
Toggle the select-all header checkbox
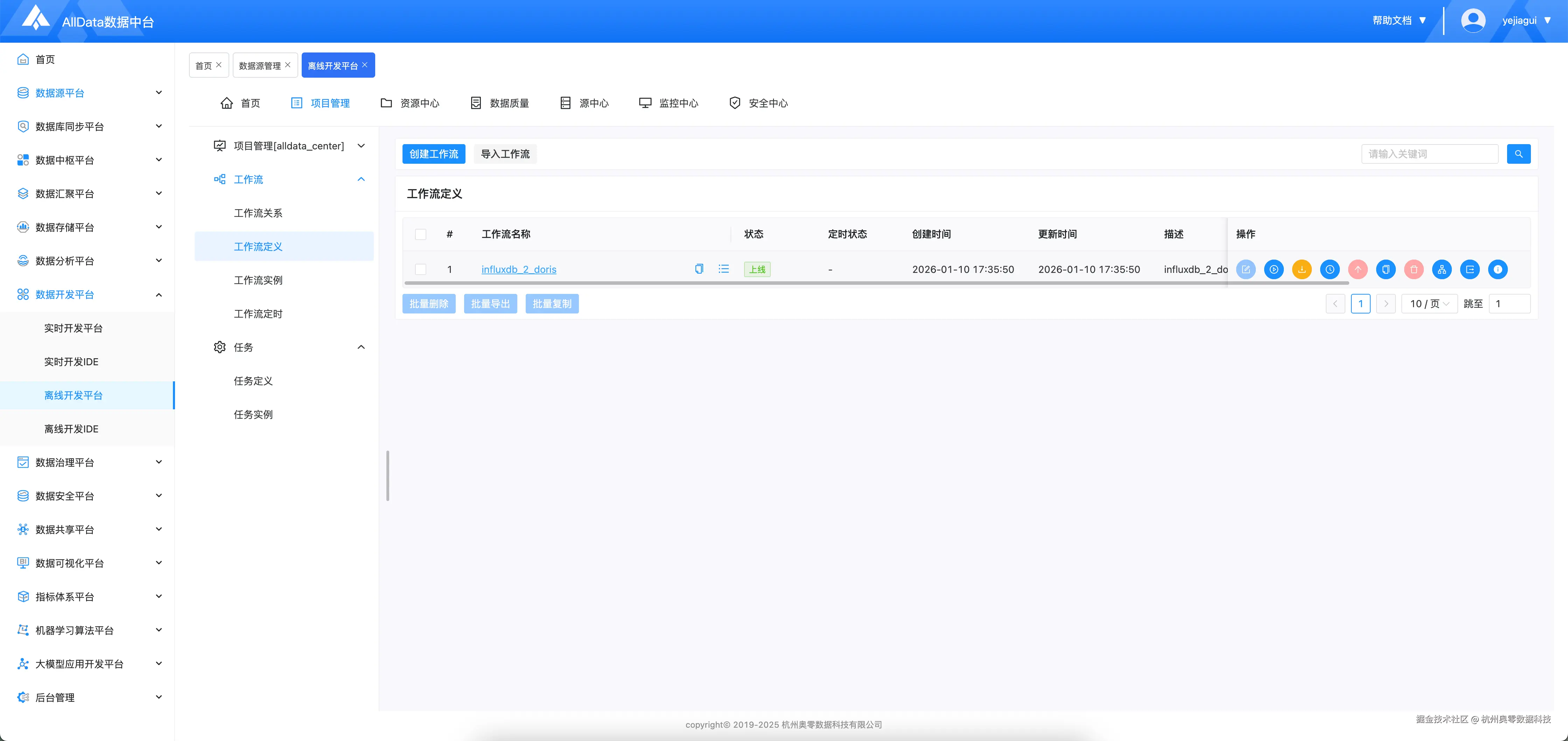point(421,234)
